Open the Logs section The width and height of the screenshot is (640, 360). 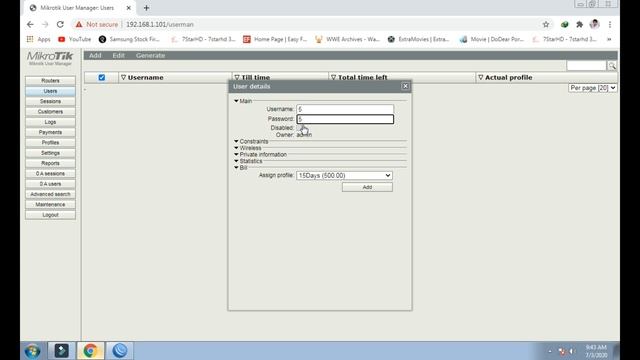[50, 122]
